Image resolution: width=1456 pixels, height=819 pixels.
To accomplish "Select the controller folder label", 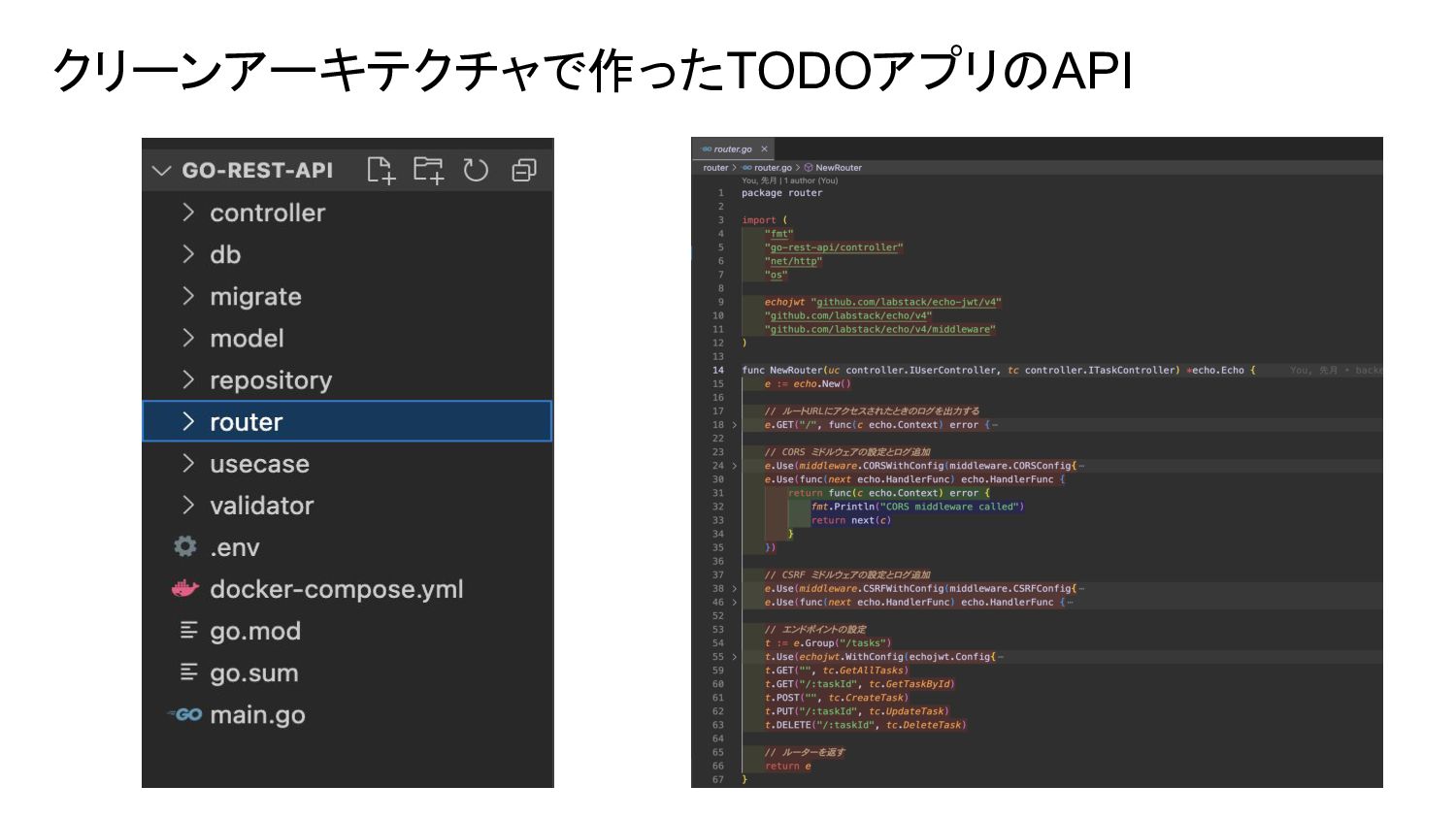I will point(268,213).
